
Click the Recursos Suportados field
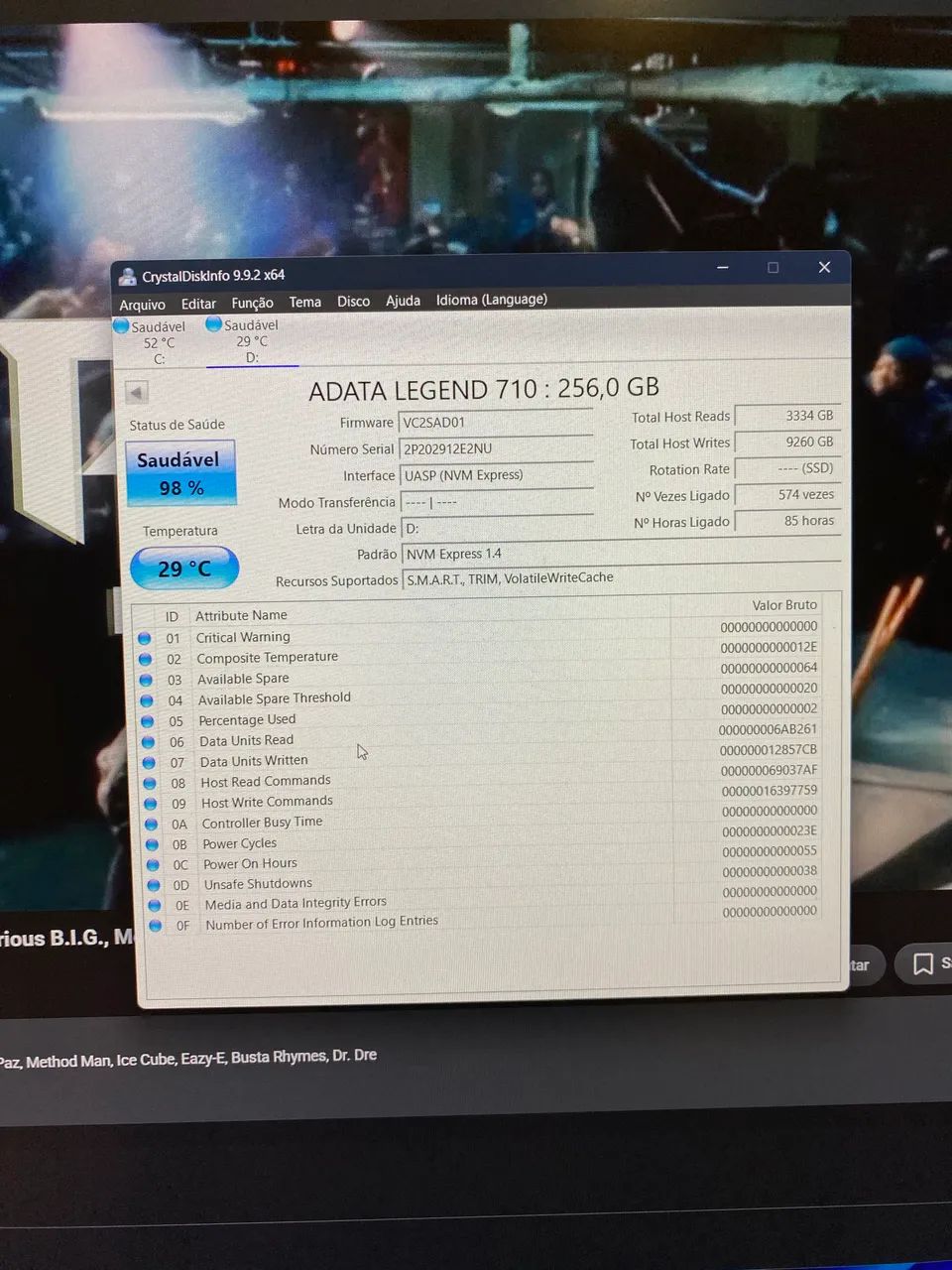pyautogui.click(x=623, y=577)
